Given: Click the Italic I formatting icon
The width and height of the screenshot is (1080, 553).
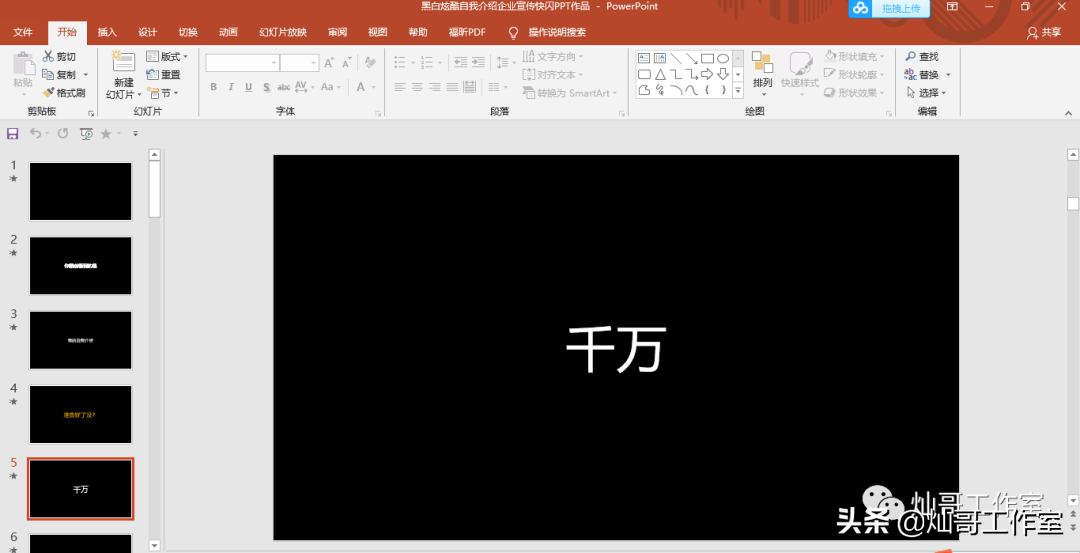Looking at the screenshot, I should (231, 87).
